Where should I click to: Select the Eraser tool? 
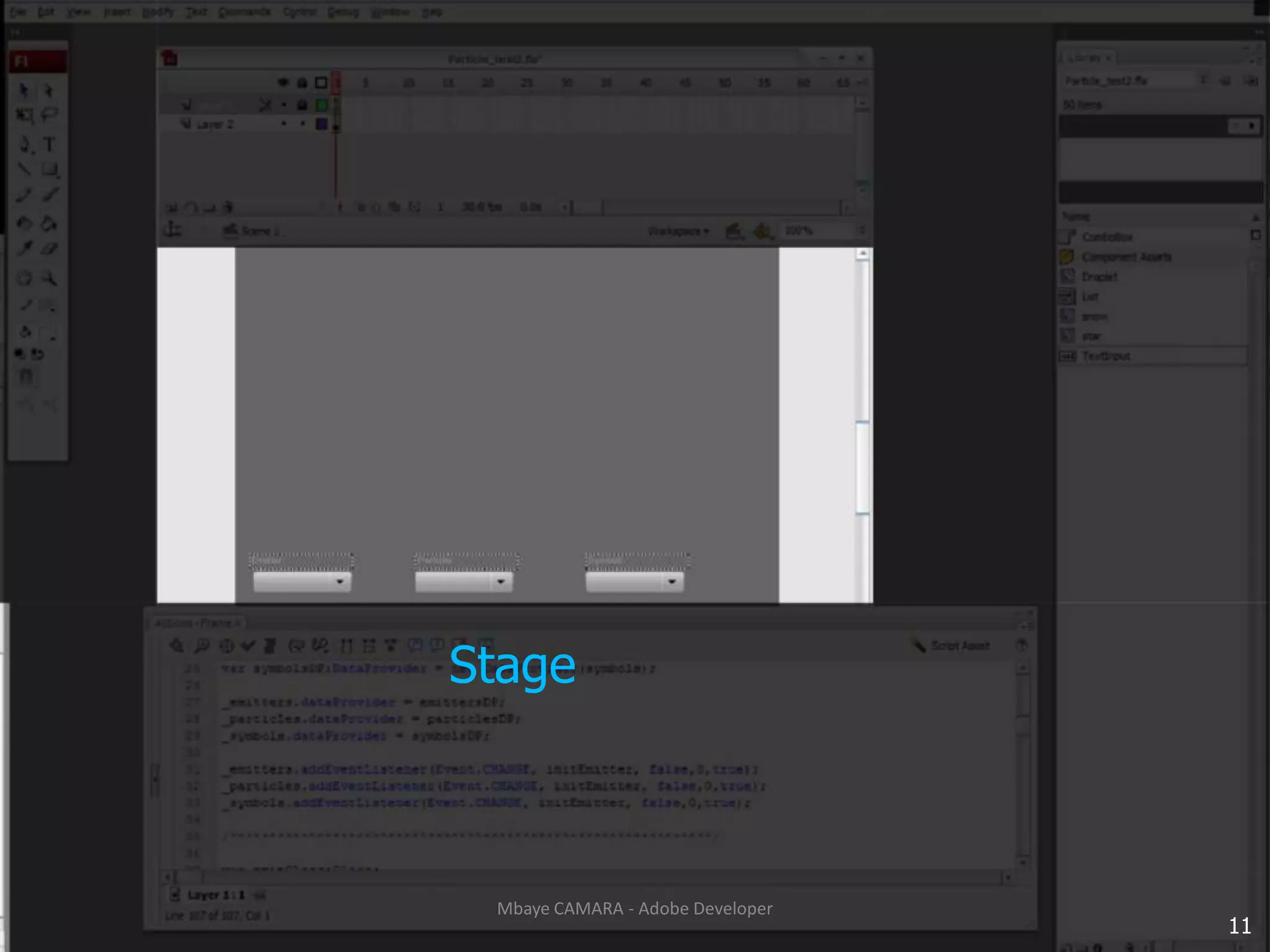pos(49,249)
